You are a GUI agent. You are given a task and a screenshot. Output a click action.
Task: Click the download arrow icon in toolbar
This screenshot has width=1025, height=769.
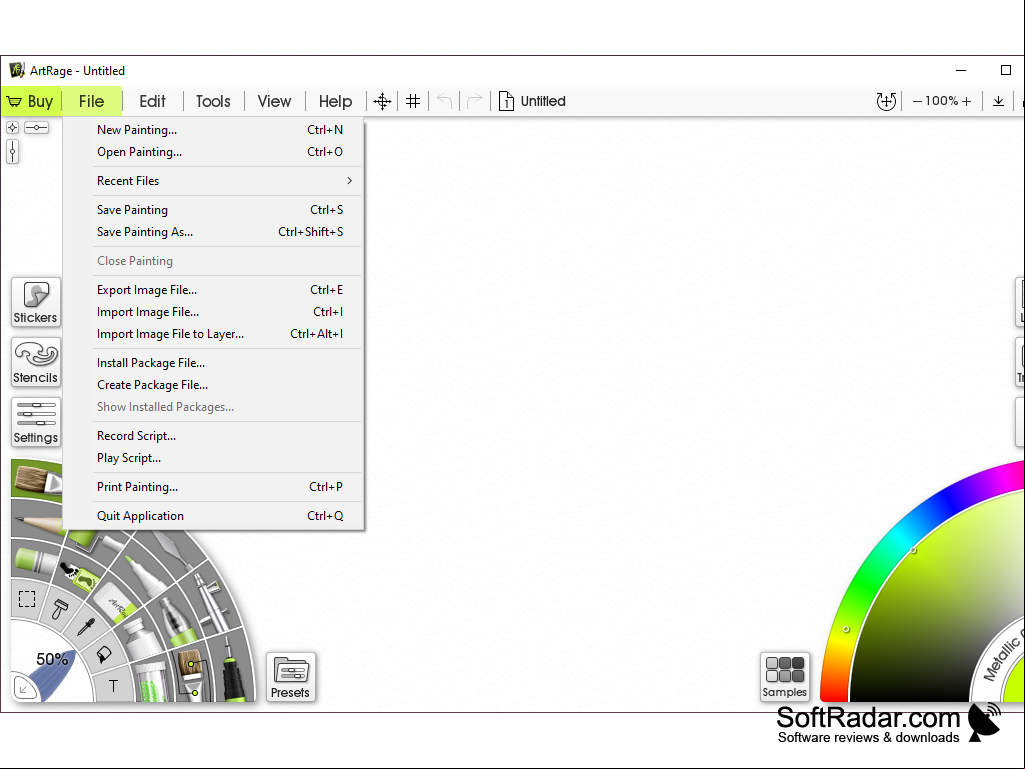(x=998, y=101)
